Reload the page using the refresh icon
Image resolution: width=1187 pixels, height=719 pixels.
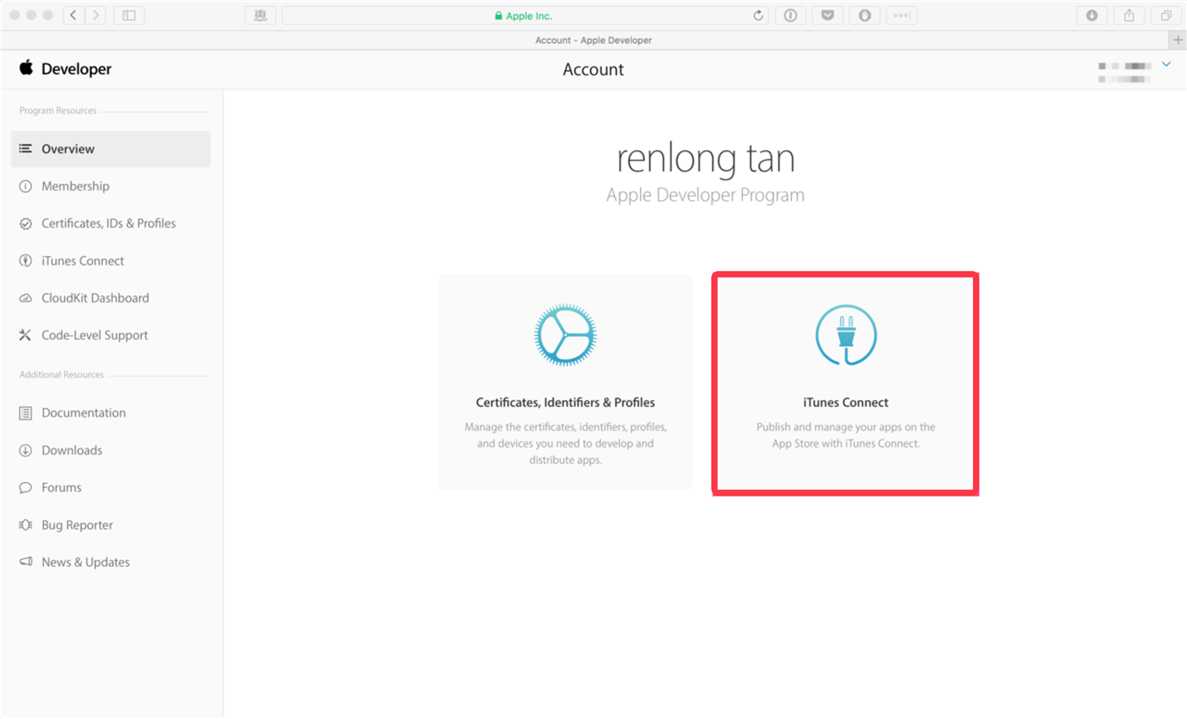(758, 15)
